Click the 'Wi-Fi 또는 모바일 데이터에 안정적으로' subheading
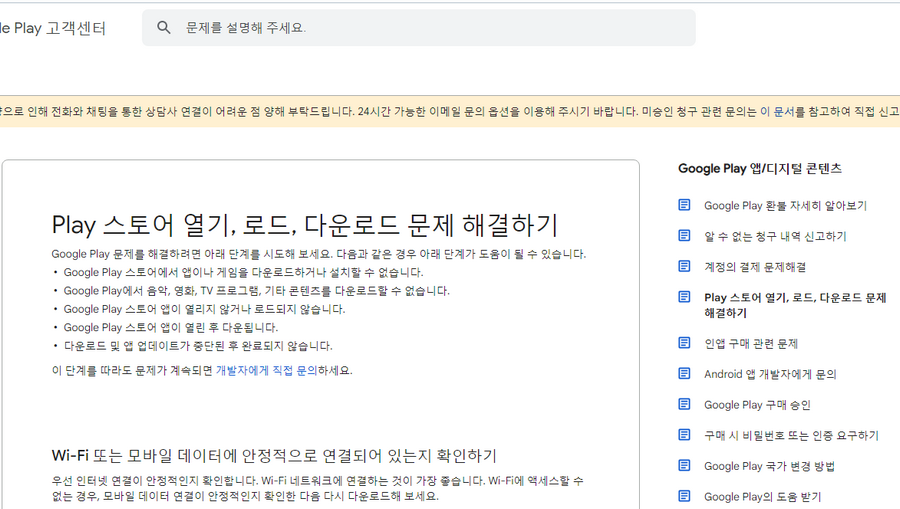The height and width of the screenshot is (509, 900). click(x=274, y=456)
